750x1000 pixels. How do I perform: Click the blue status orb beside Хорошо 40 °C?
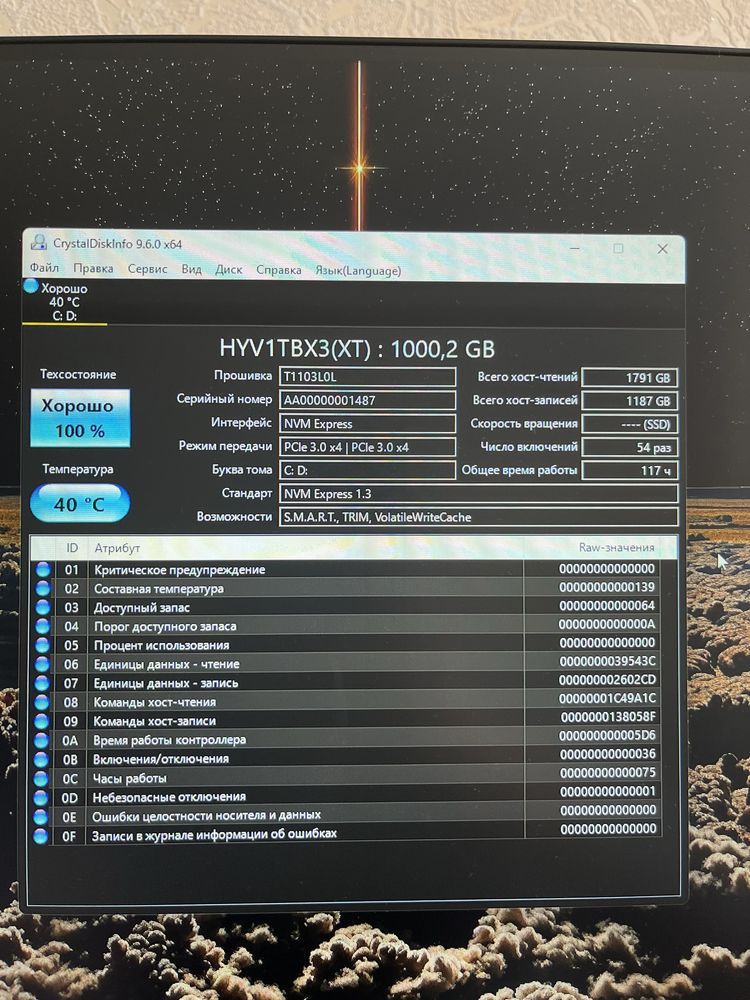tap(31, 286)
